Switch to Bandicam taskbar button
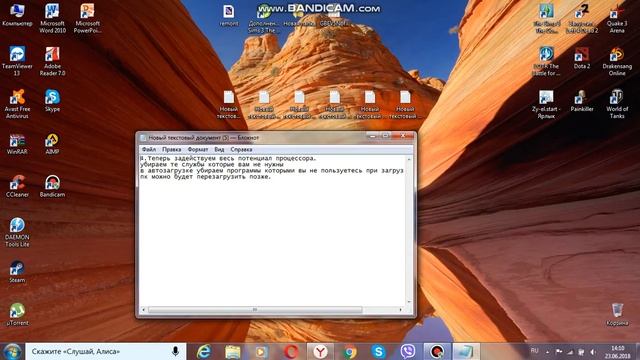The height and width of the screenshot is (360, 640). point(437,351)
